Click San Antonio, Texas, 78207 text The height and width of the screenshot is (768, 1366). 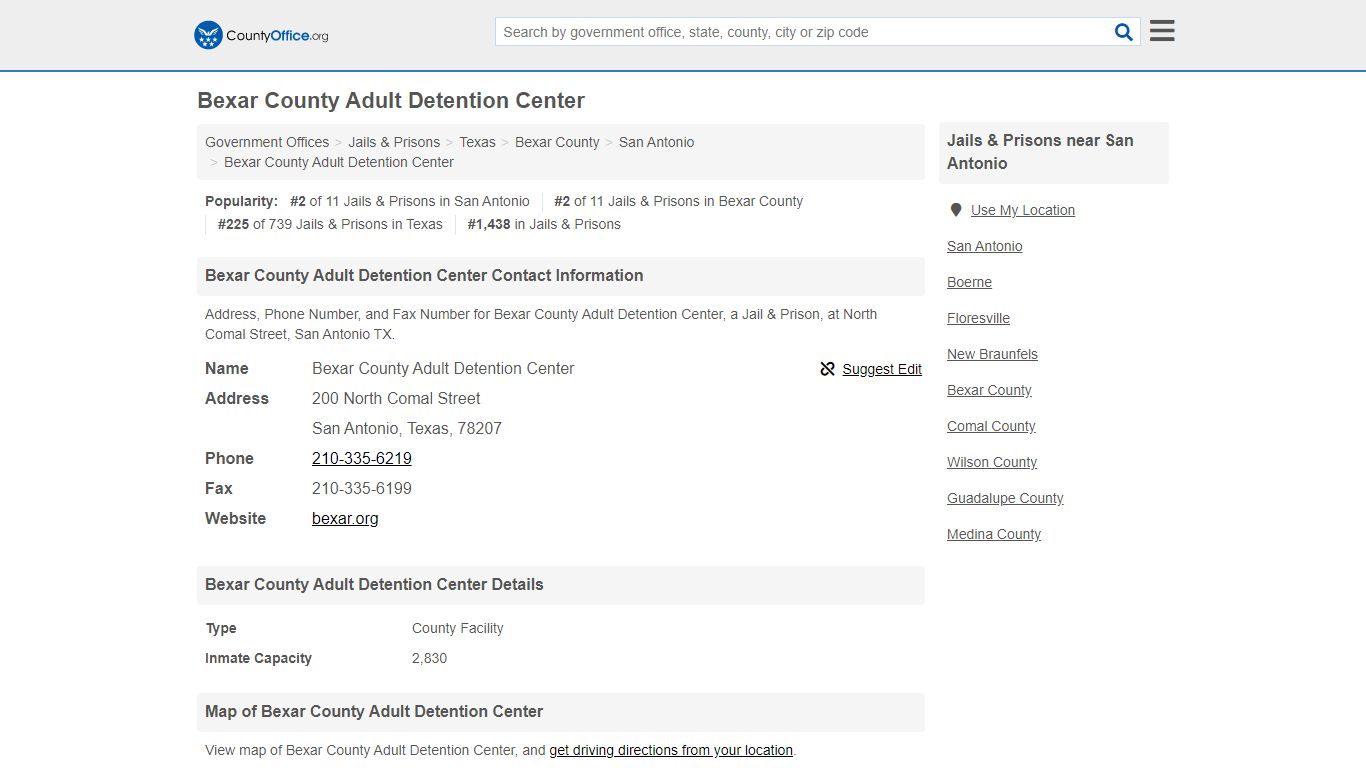[x=407, y=428]
